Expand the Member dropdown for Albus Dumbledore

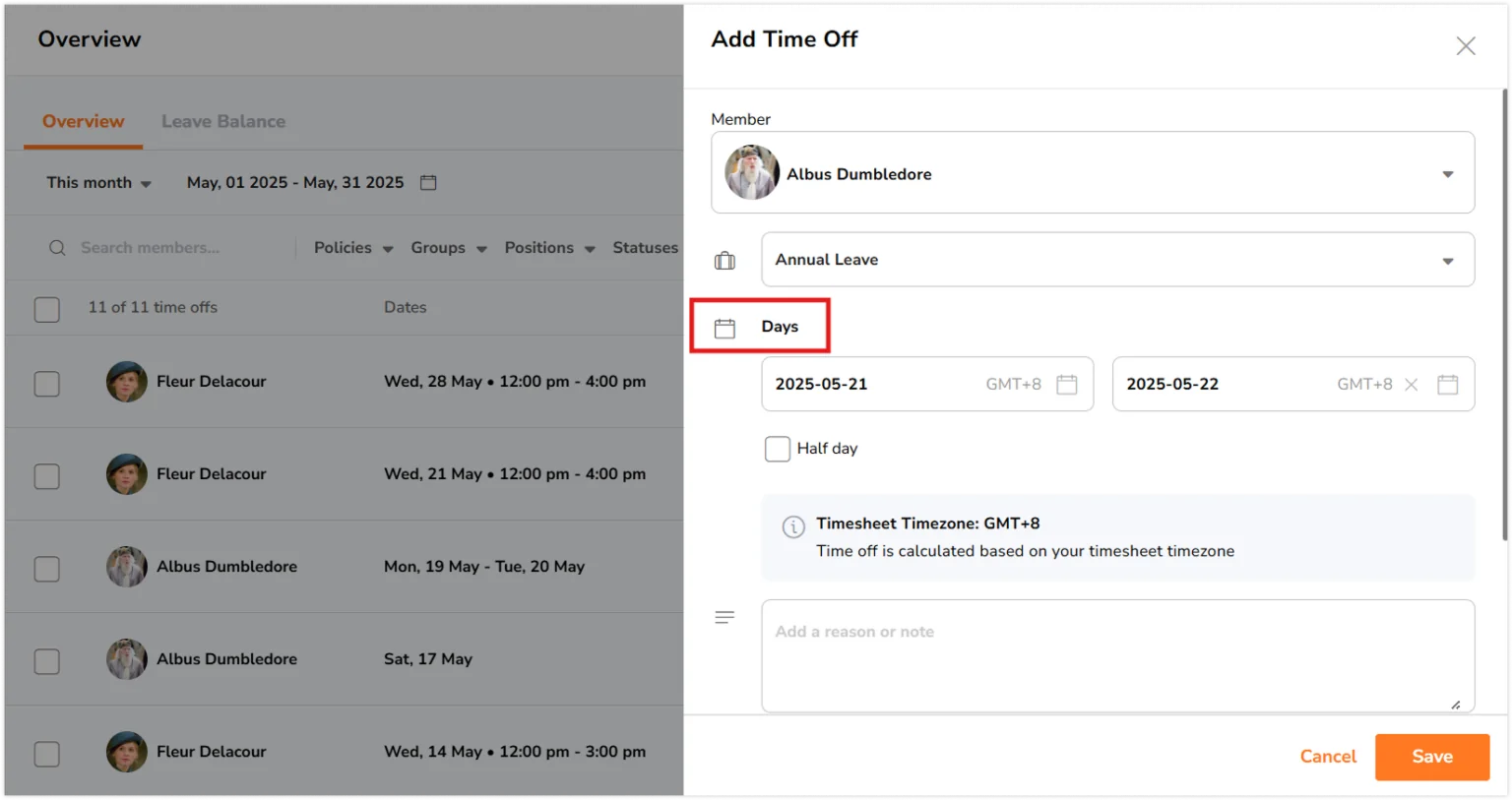[1093, 172]
